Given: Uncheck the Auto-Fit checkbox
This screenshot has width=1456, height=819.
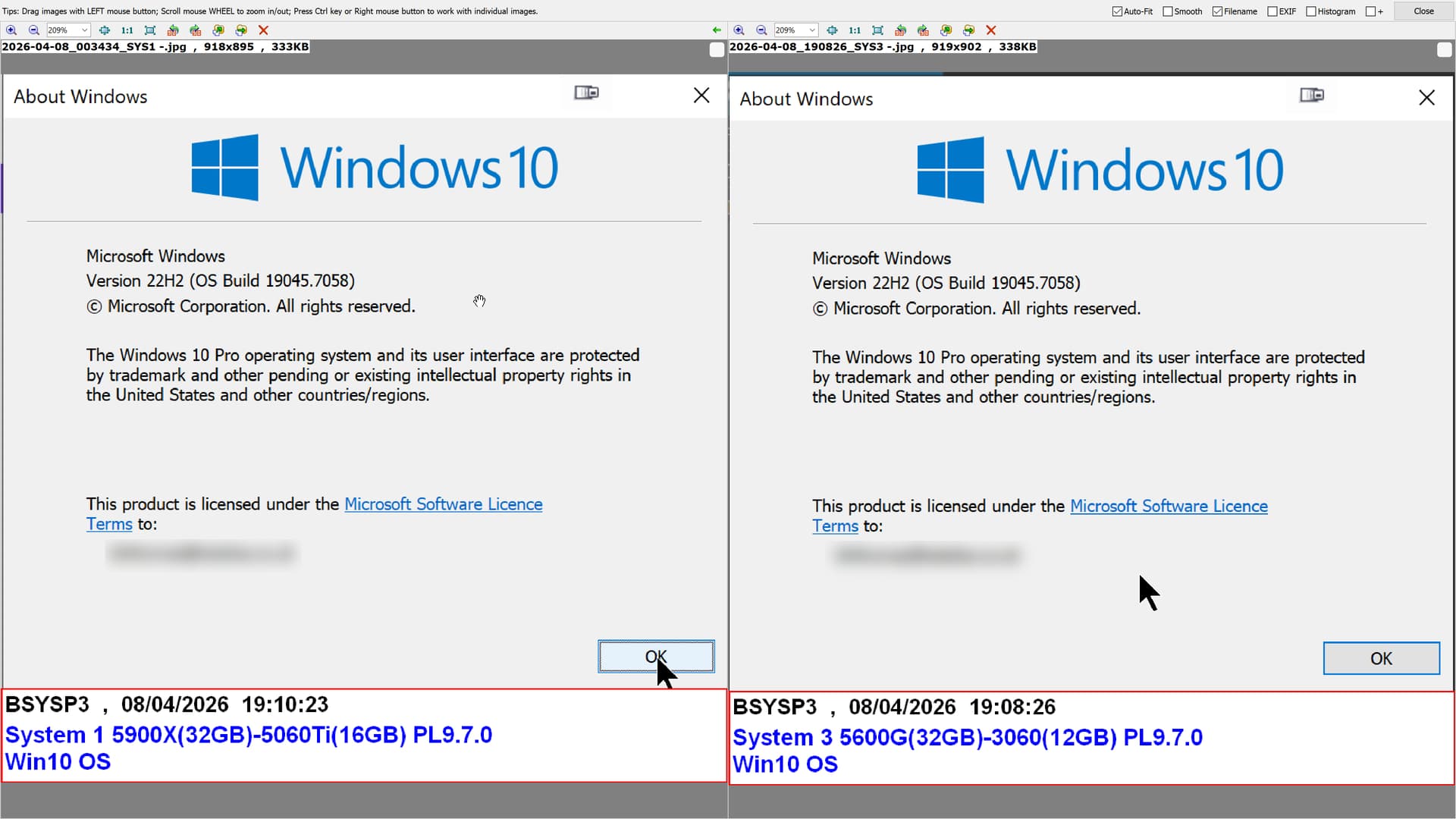Looking at the screenshot, I should 1117,11.
